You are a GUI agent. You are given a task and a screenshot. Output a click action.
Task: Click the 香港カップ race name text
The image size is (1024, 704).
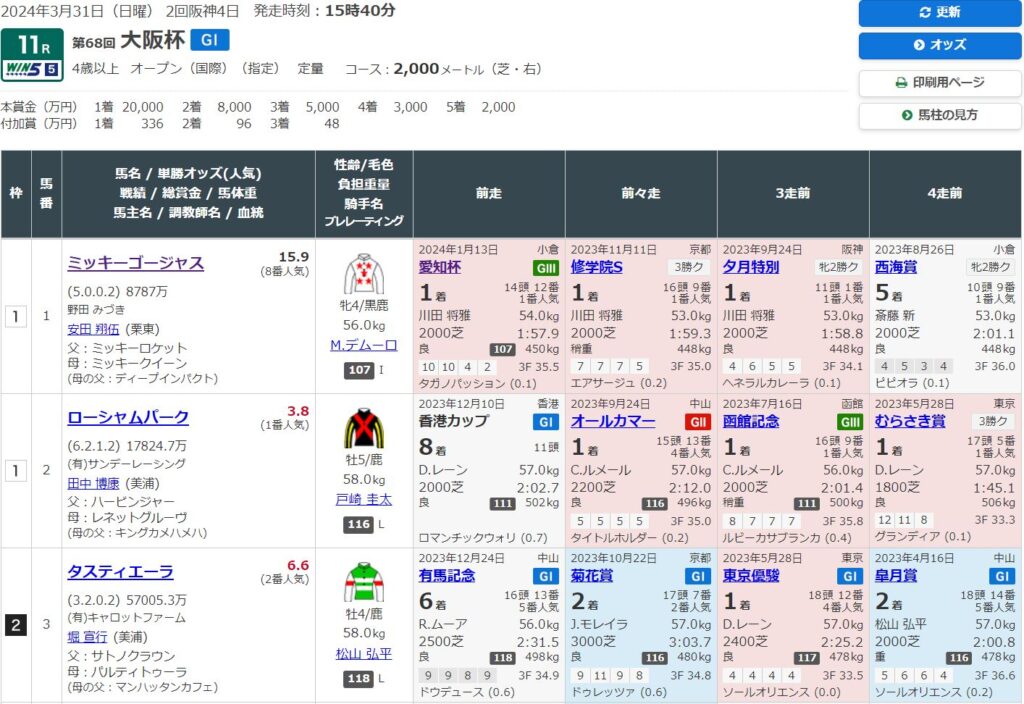tap(453, 421)
